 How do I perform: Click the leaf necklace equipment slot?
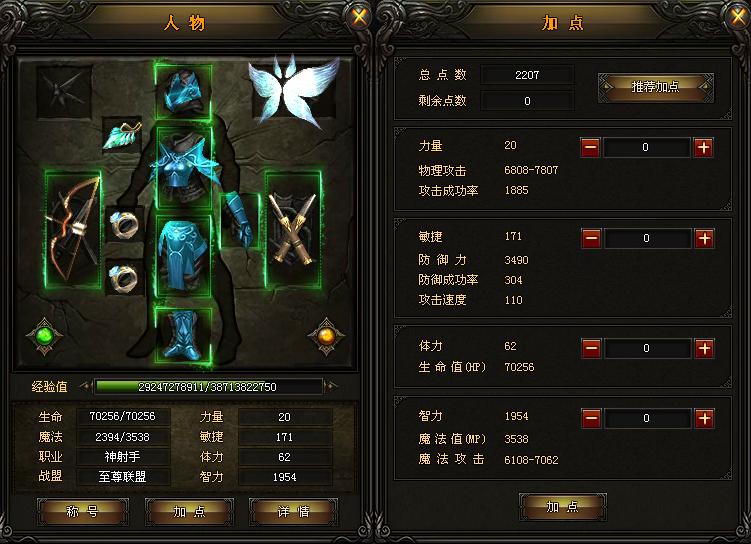(122, 135)
